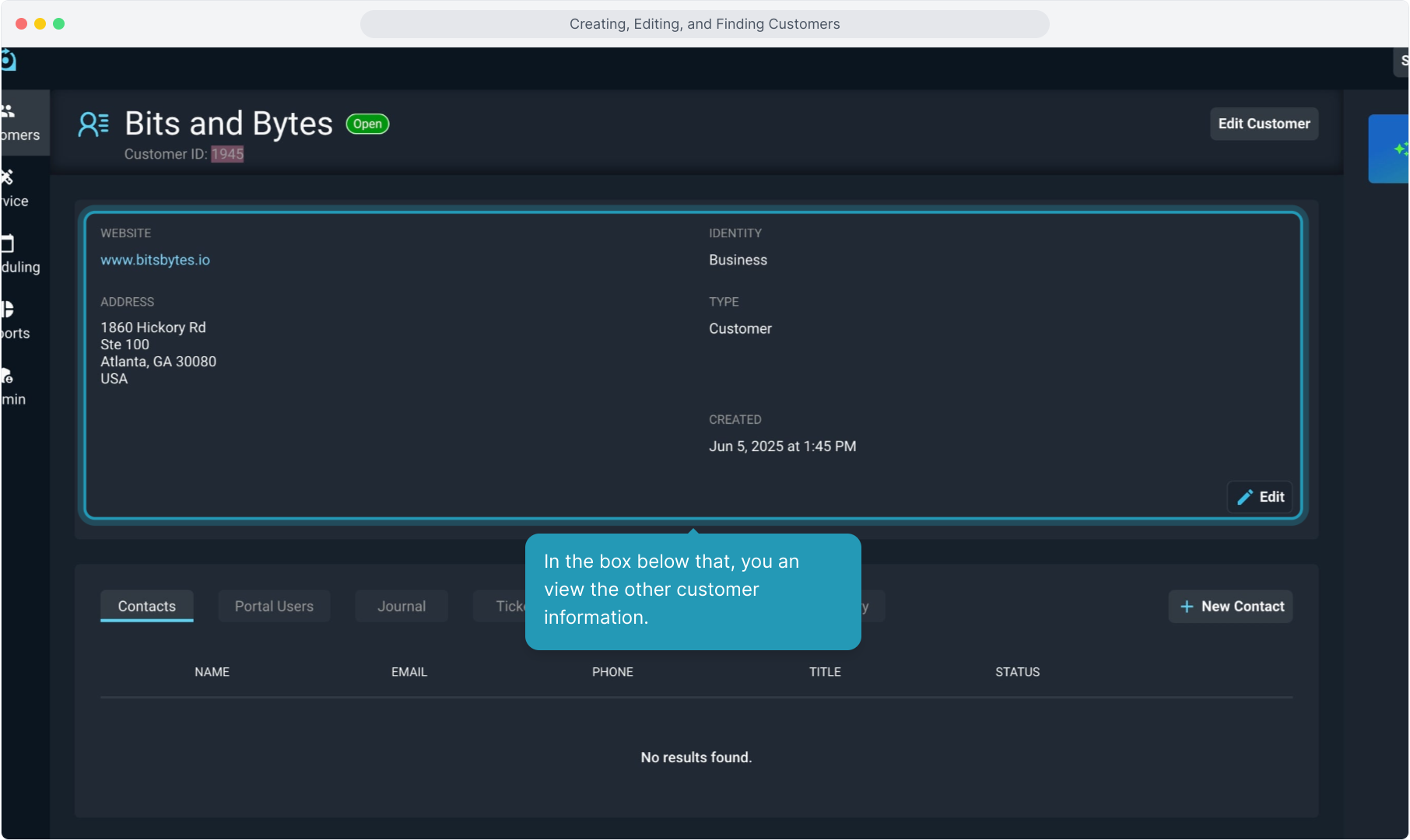
Task: Click the STATUS column header
Action: (x=1016, y=672)
